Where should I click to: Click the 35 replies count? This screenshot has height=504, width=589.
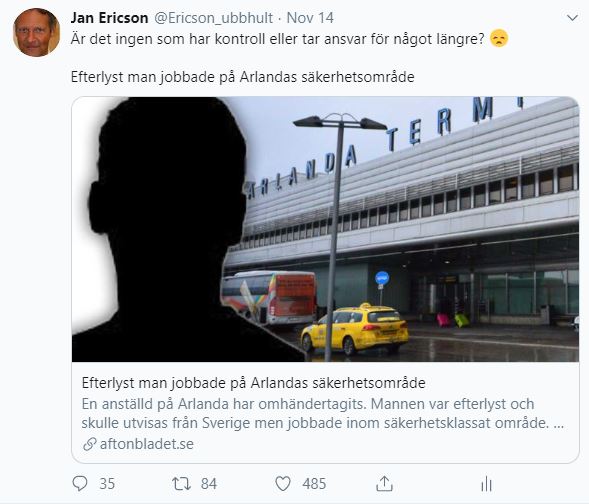click(107, 484)
